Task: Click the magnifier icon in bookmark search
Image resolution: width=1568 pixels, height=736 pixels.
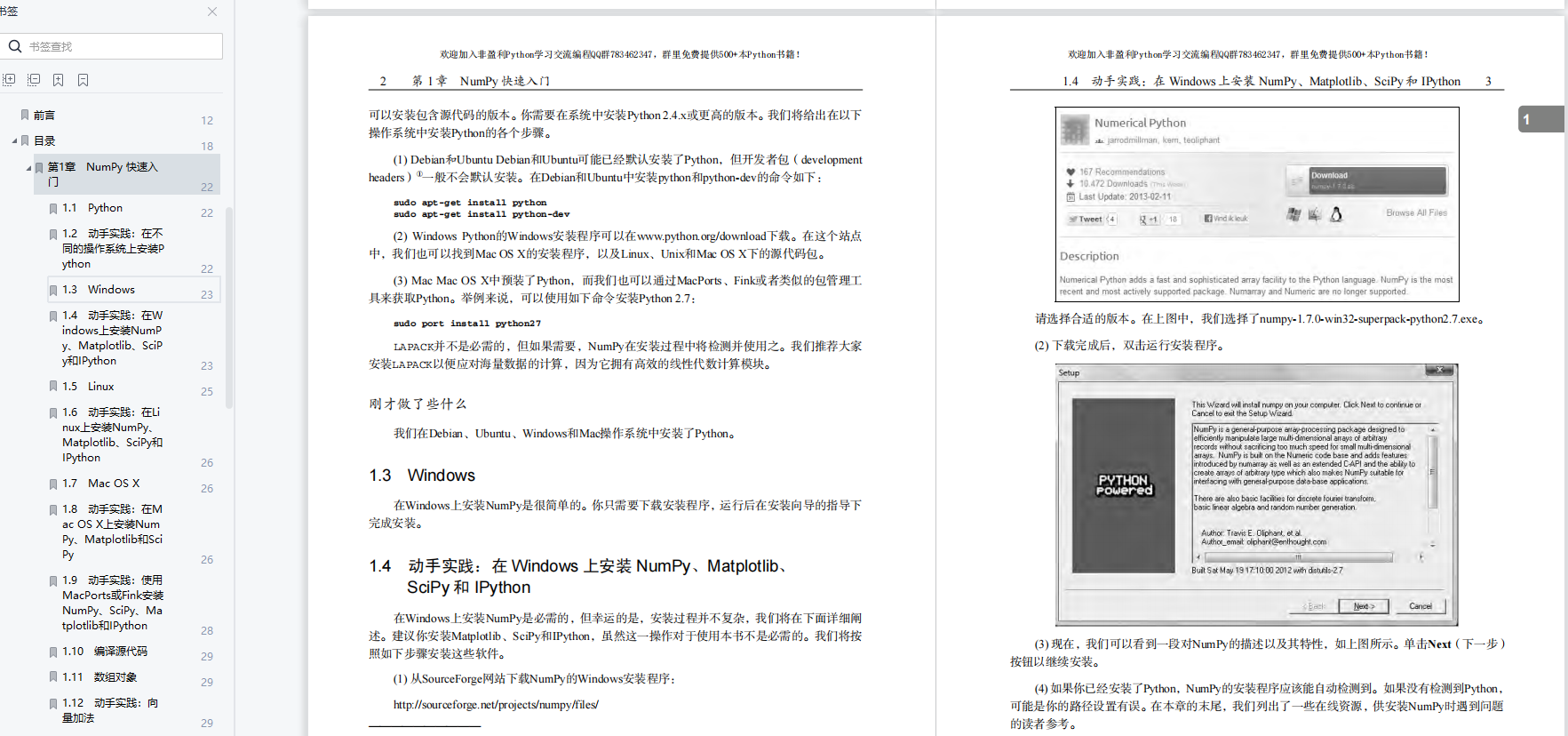Action: tap(15, 46)
